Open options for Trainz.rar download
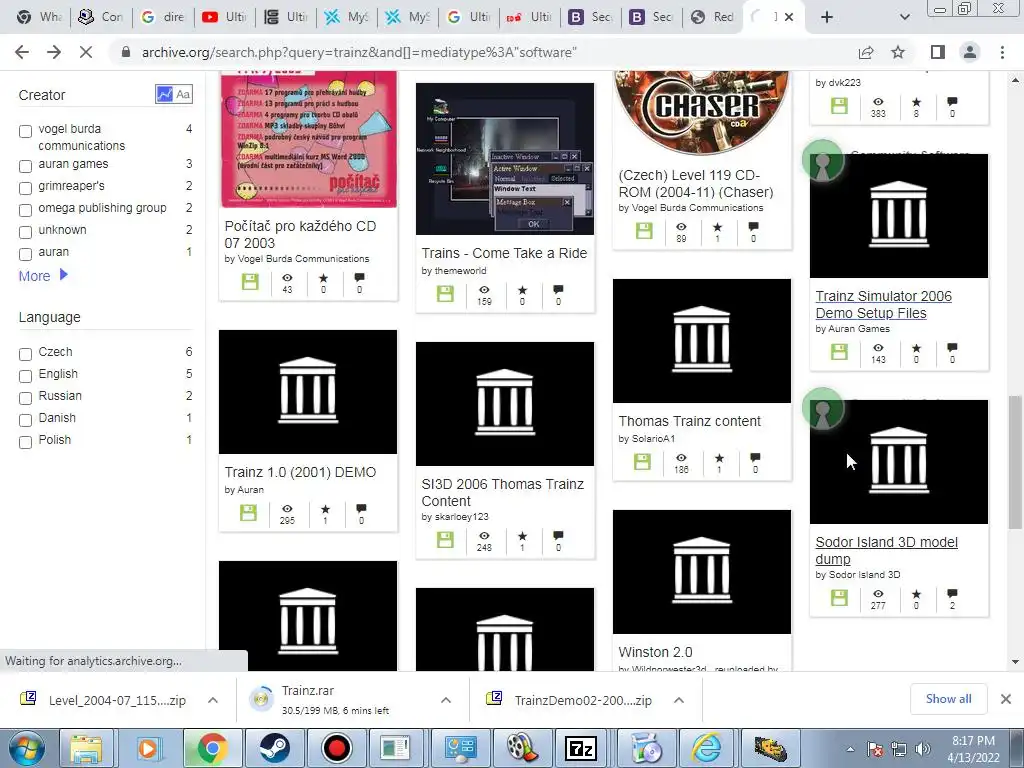The width and height of the screenshot is (1024, 768). tap(445, 700)
